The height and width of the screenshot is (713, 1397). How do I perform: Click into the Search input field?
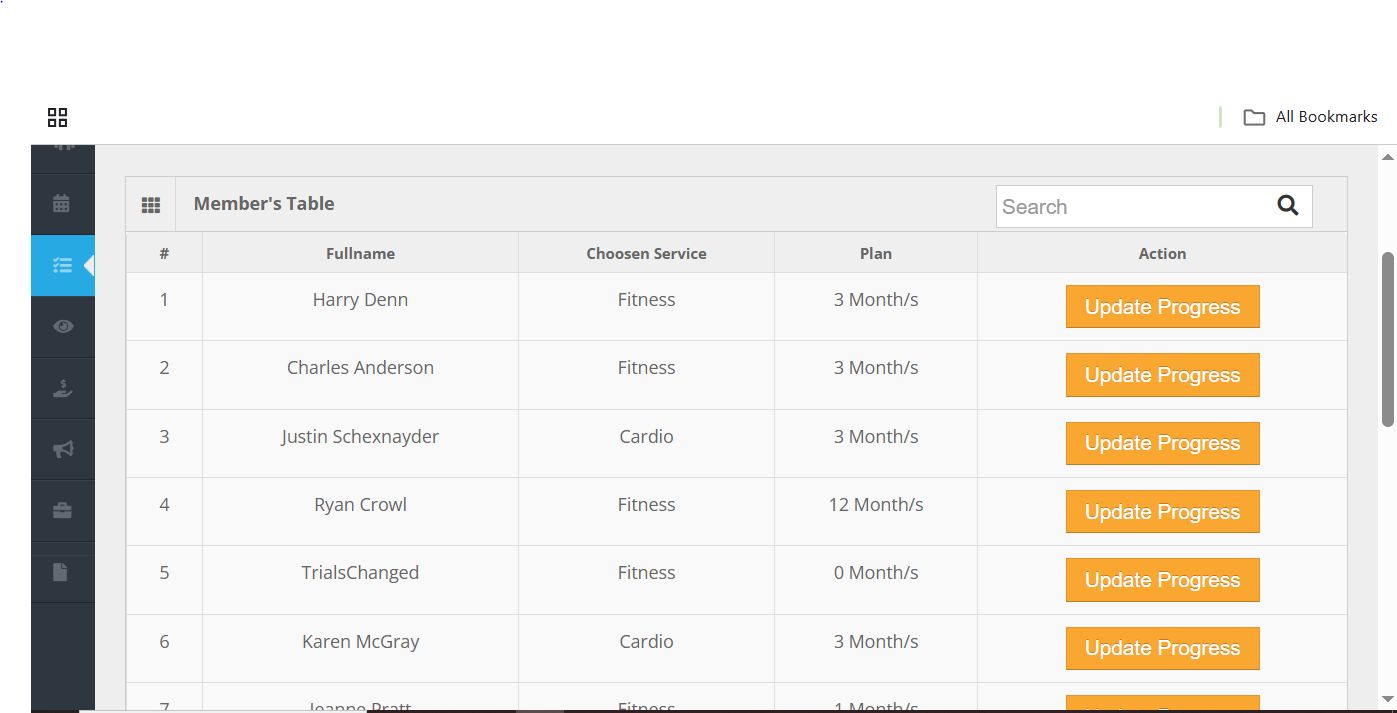tap(1132, 207)
